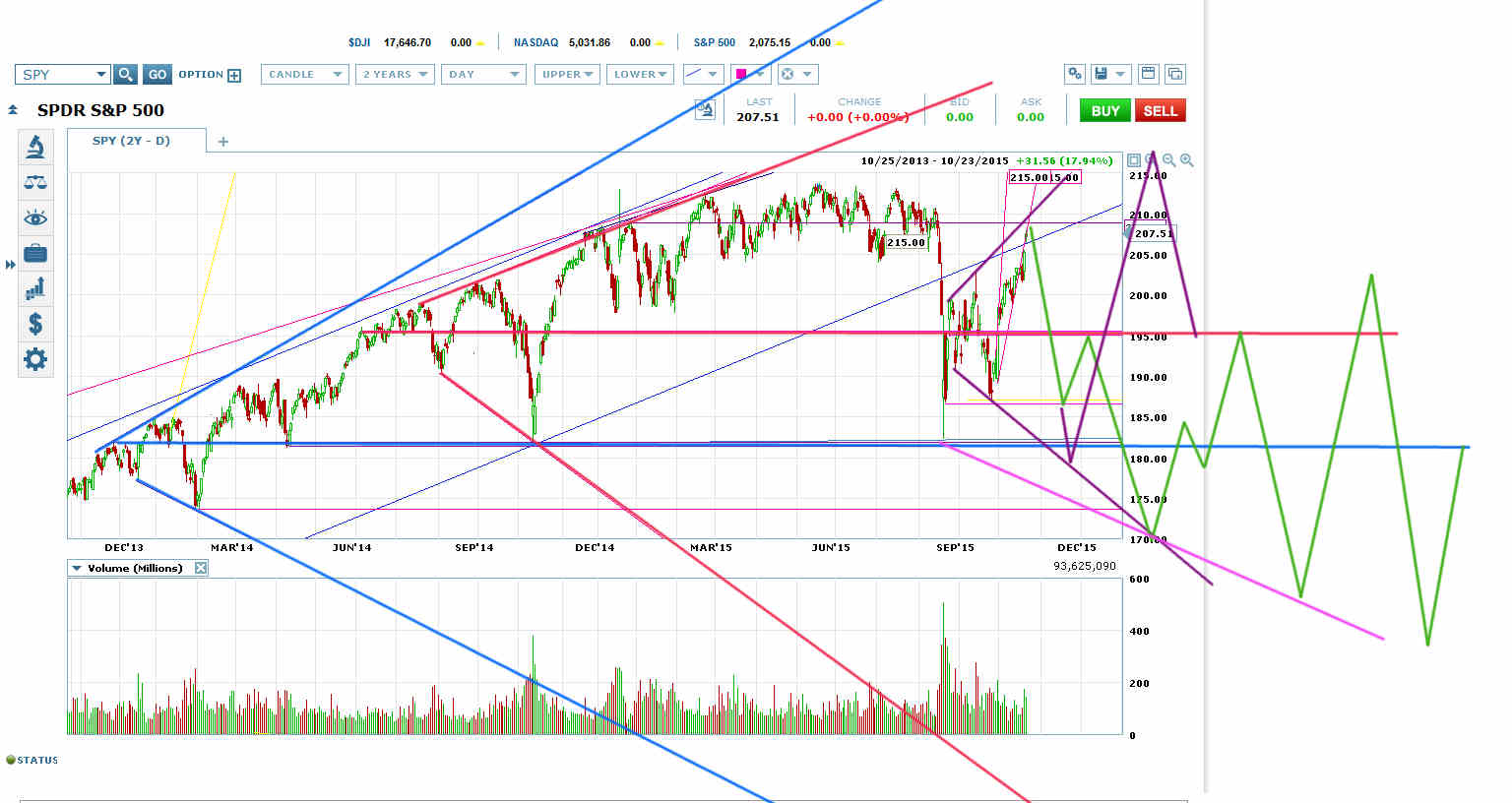The height and width of the screenshot is (803, 1512).
Task: Click the research icon beside LAST price
Action: tap(705, 109)
